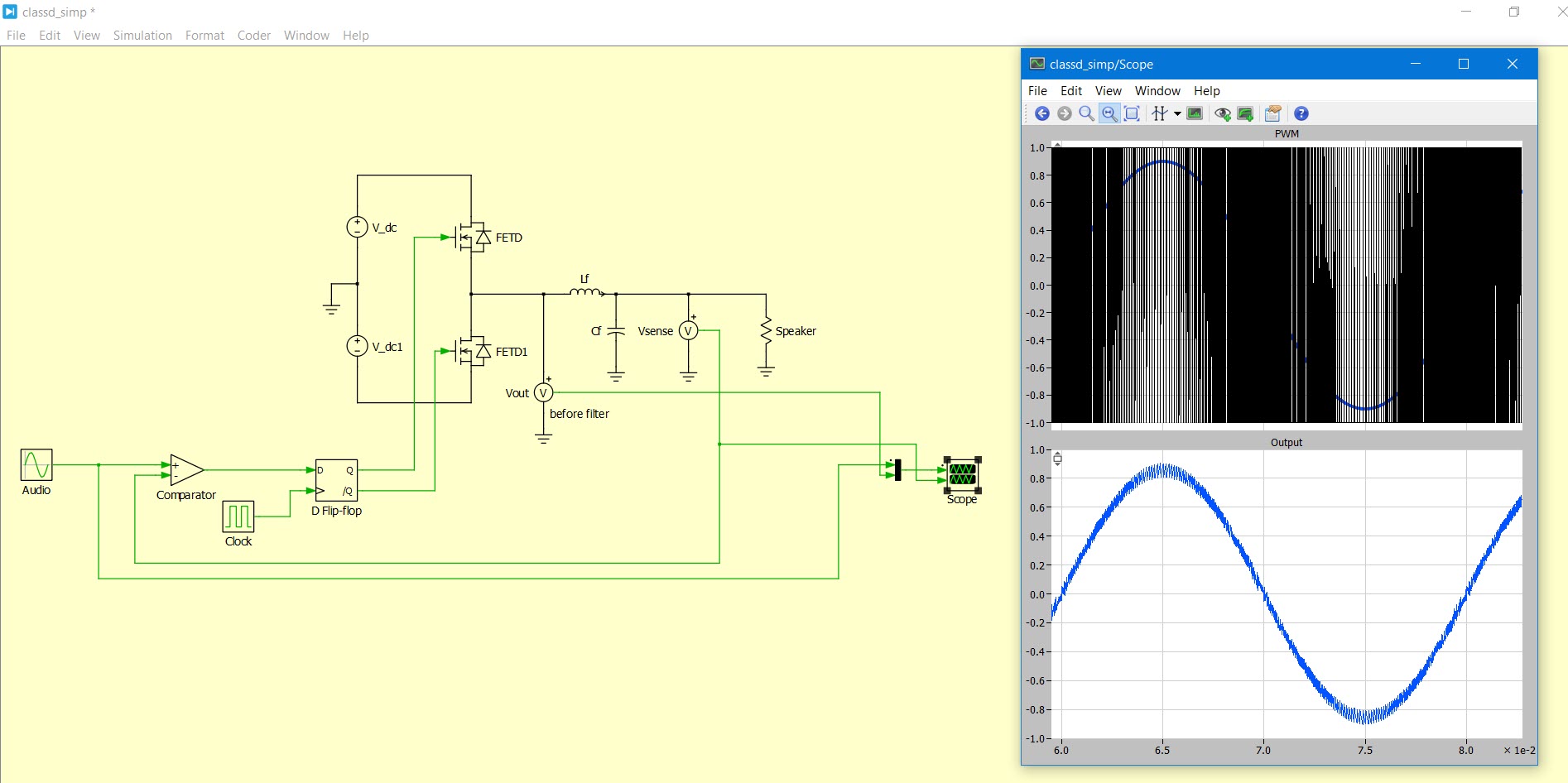The image size is (1568, 783).
Task: Select the Cf capacitor component
Action: (616, 331)
